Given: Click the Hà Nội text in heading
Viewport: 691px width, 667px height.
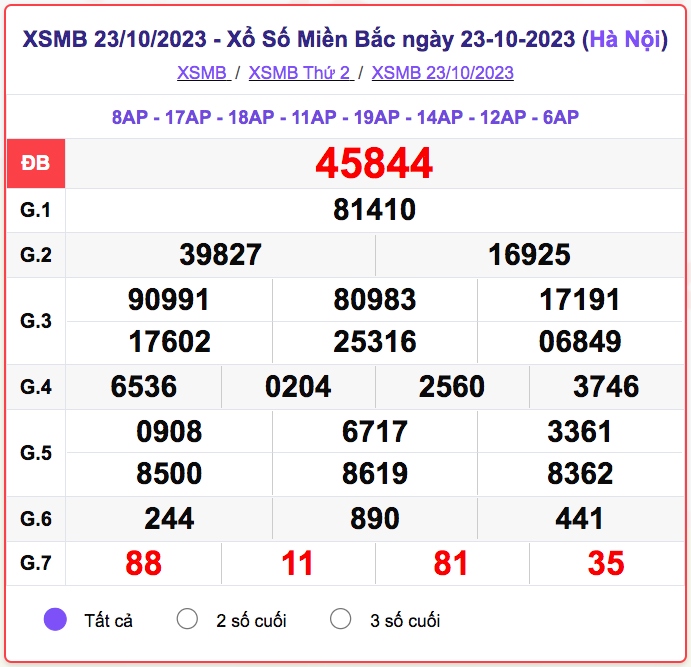Looking at the screenshot, I should (625, 39).
